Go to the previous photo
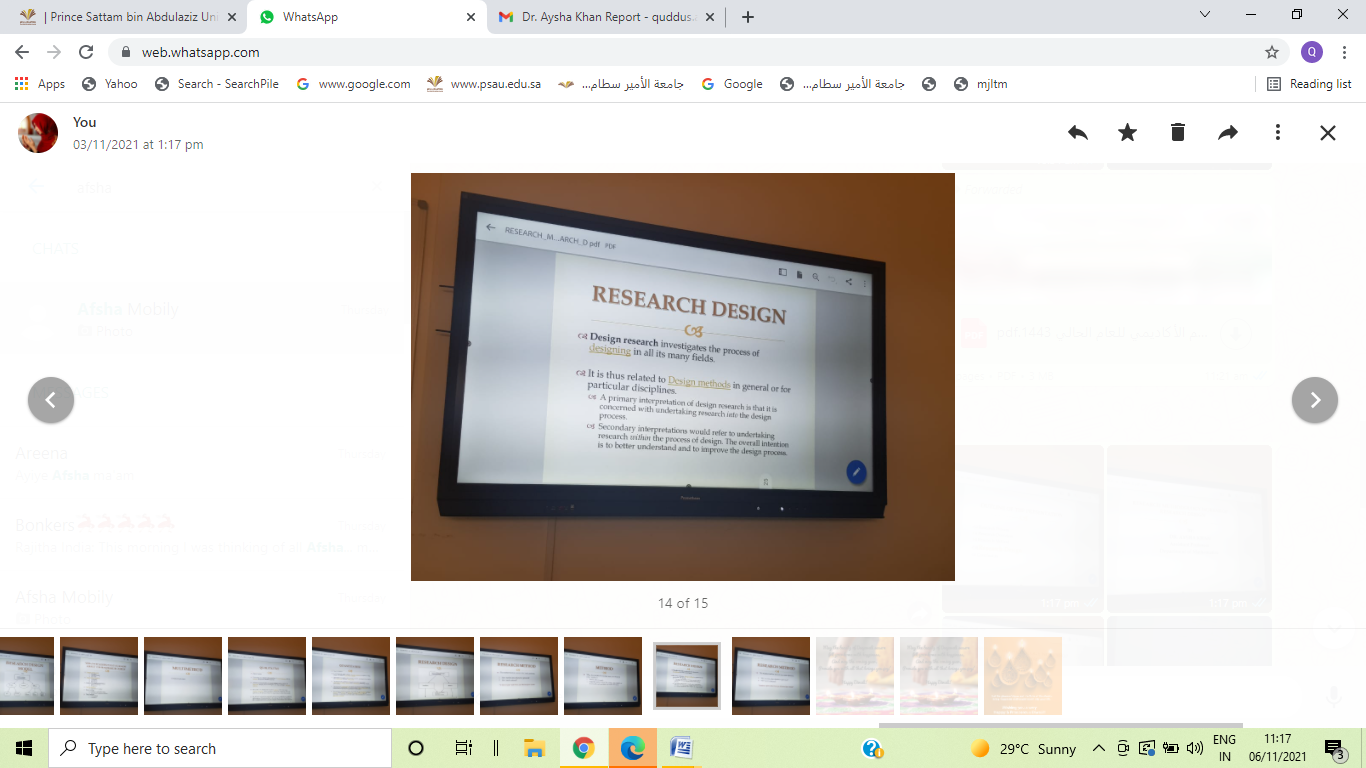Image resolution: width=1366 pixels, height=768 pixels. [x=51, y=400]
